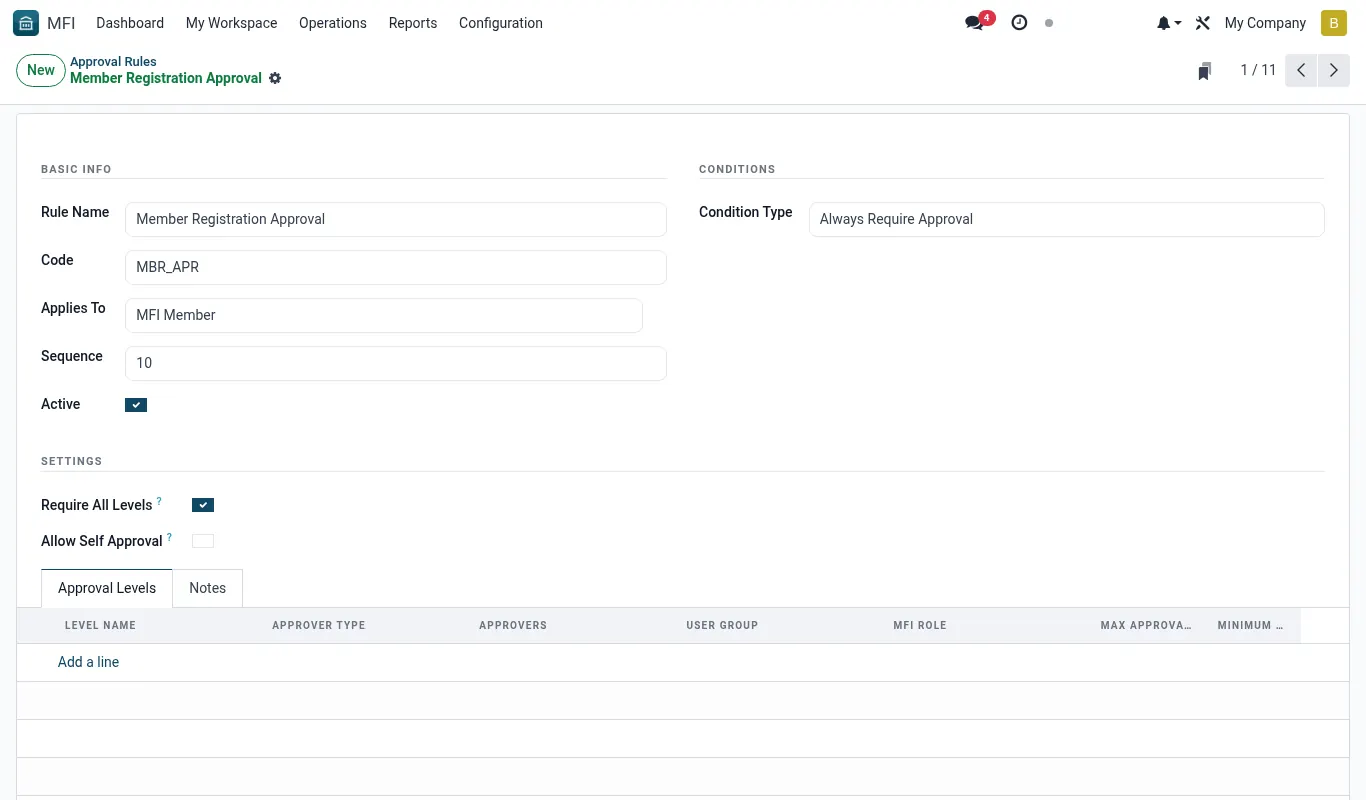1366x800 pixels.
Task: Click the MFI app name
Action: (61, 23)
